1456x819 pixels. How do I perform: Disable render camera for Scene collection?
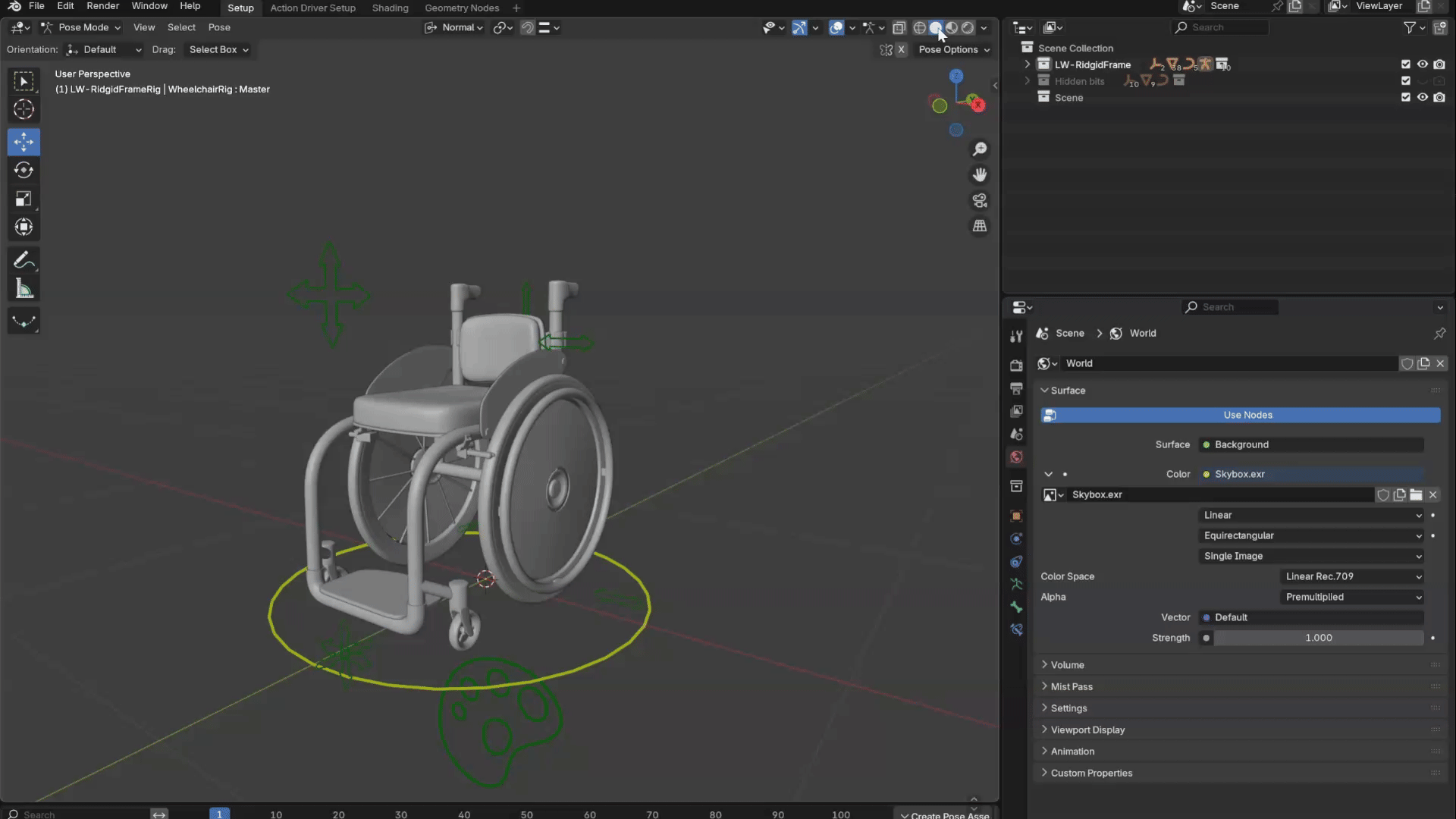tap(1439, 97)
